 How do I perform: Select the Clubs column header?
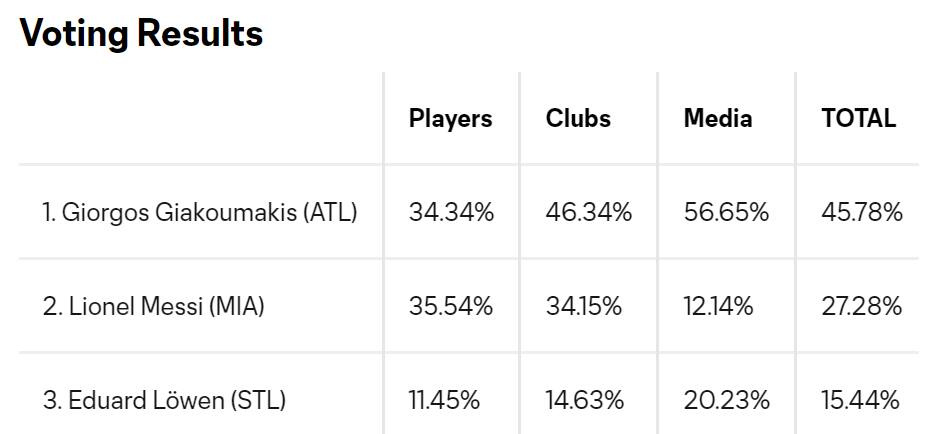pyautogui.click(x=578, y=118)
